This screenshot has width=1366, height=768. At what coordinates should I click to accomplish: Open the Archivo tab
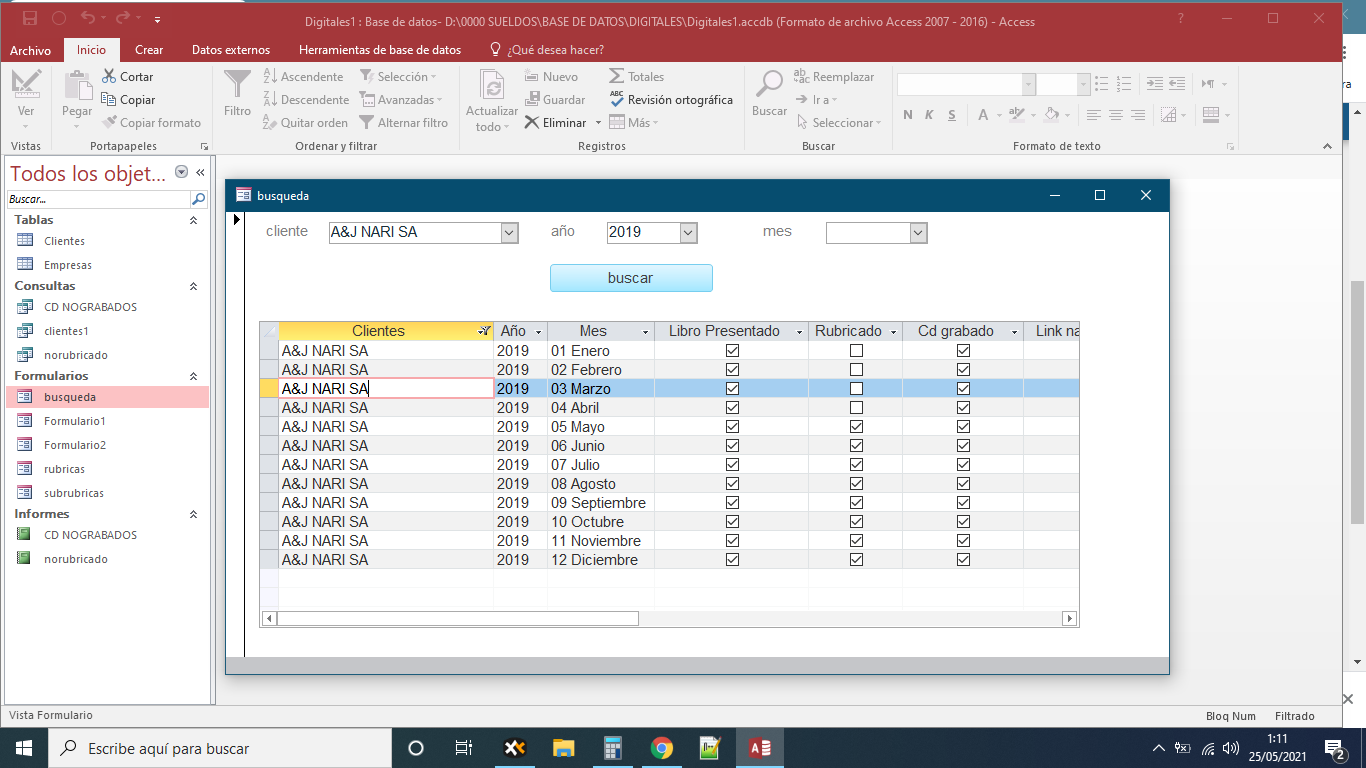(x=30, y=50)
